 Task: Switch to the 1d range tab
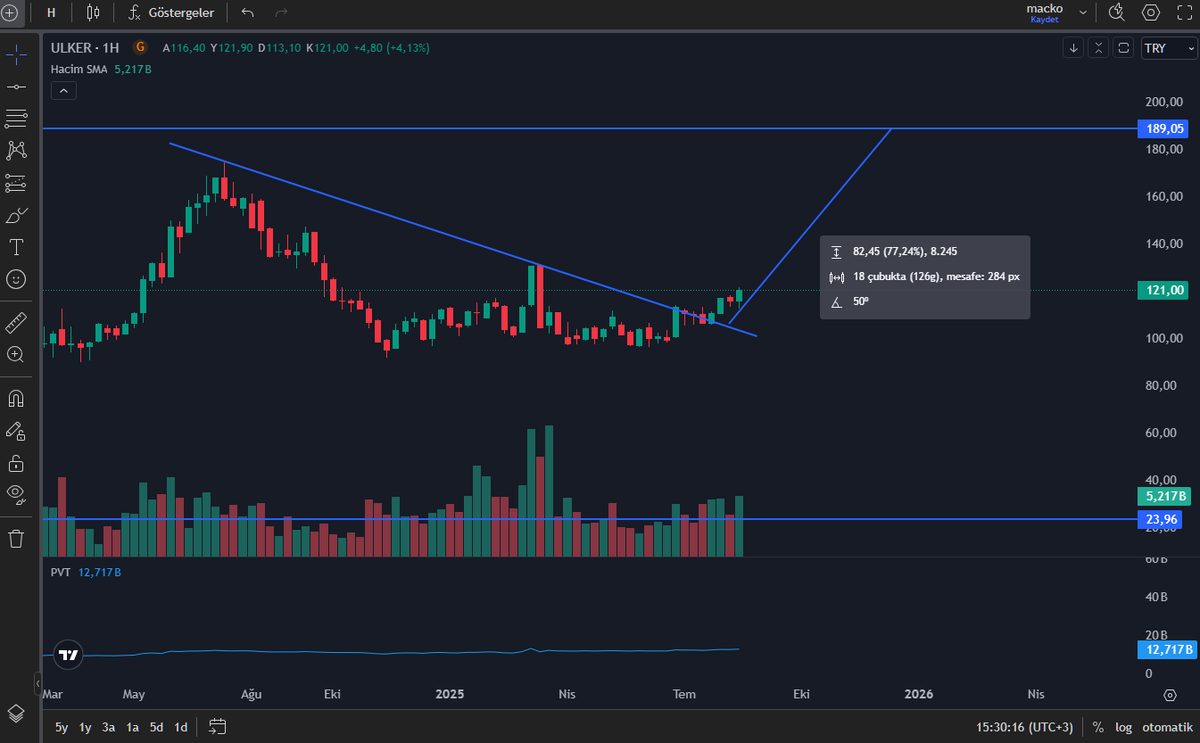(x=180, y=727)
